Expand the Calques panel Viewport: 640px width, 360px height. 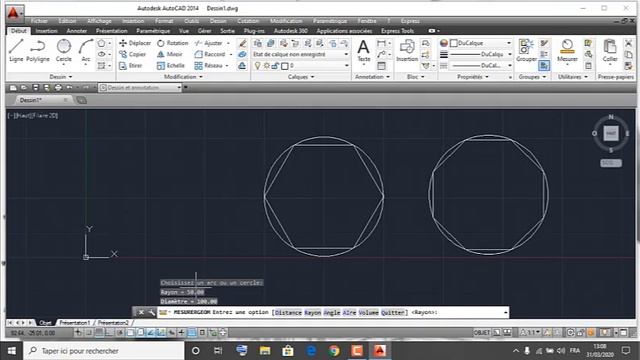click(301, 77)
